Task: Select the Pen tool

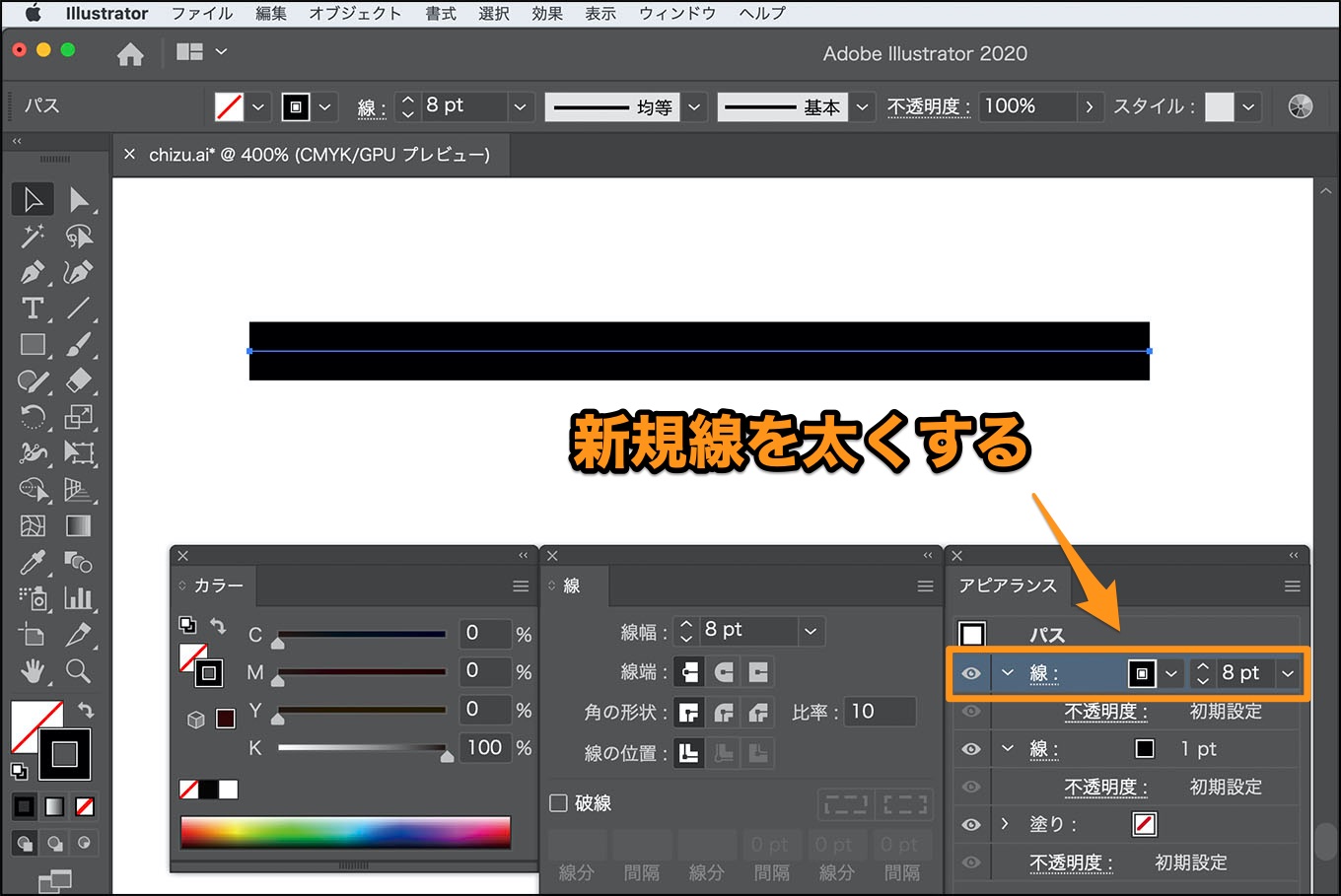Action: click(x=33, y=272)
